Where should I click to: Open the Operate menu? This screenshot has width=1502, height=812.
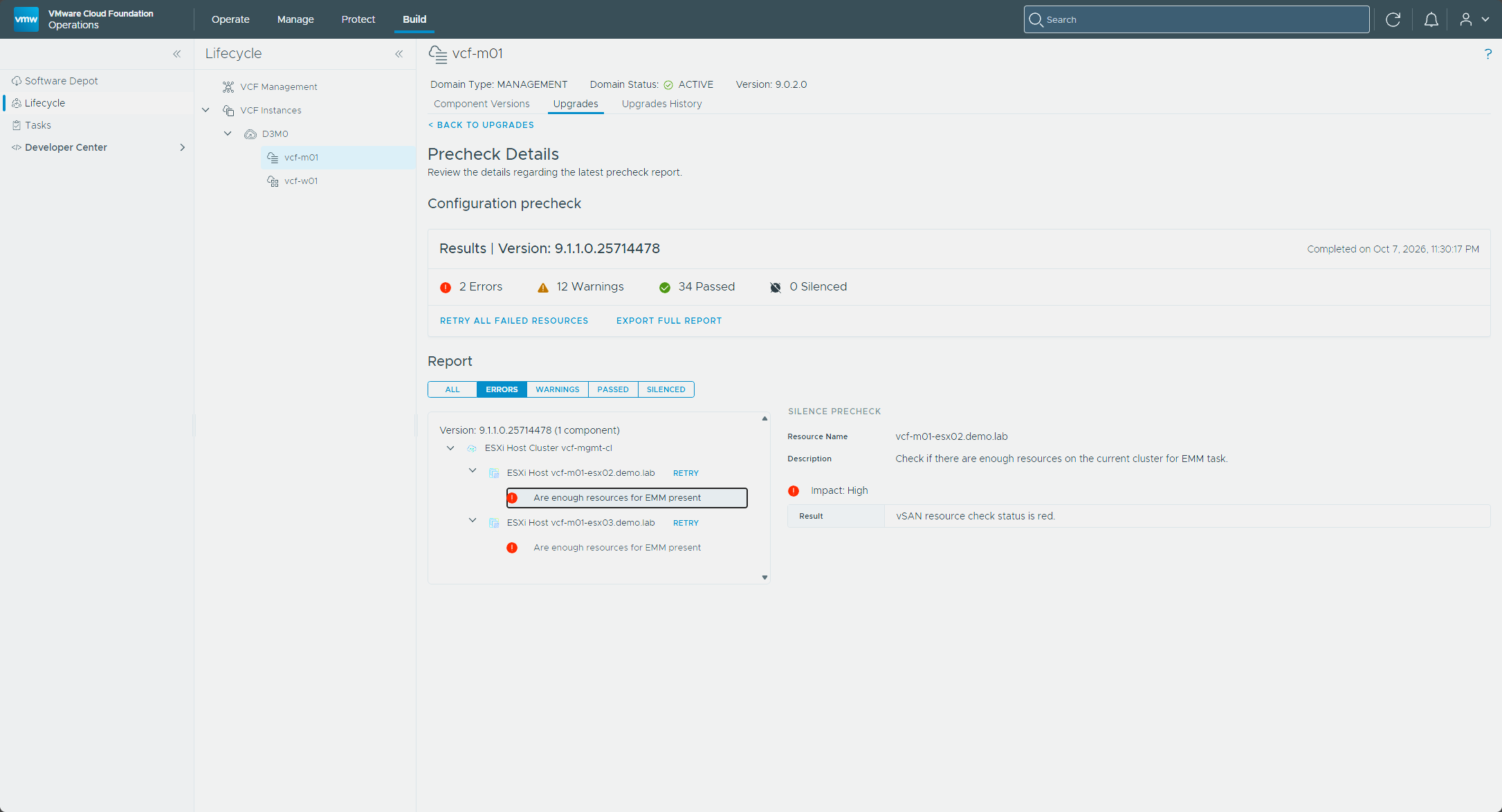pos(230,19)
